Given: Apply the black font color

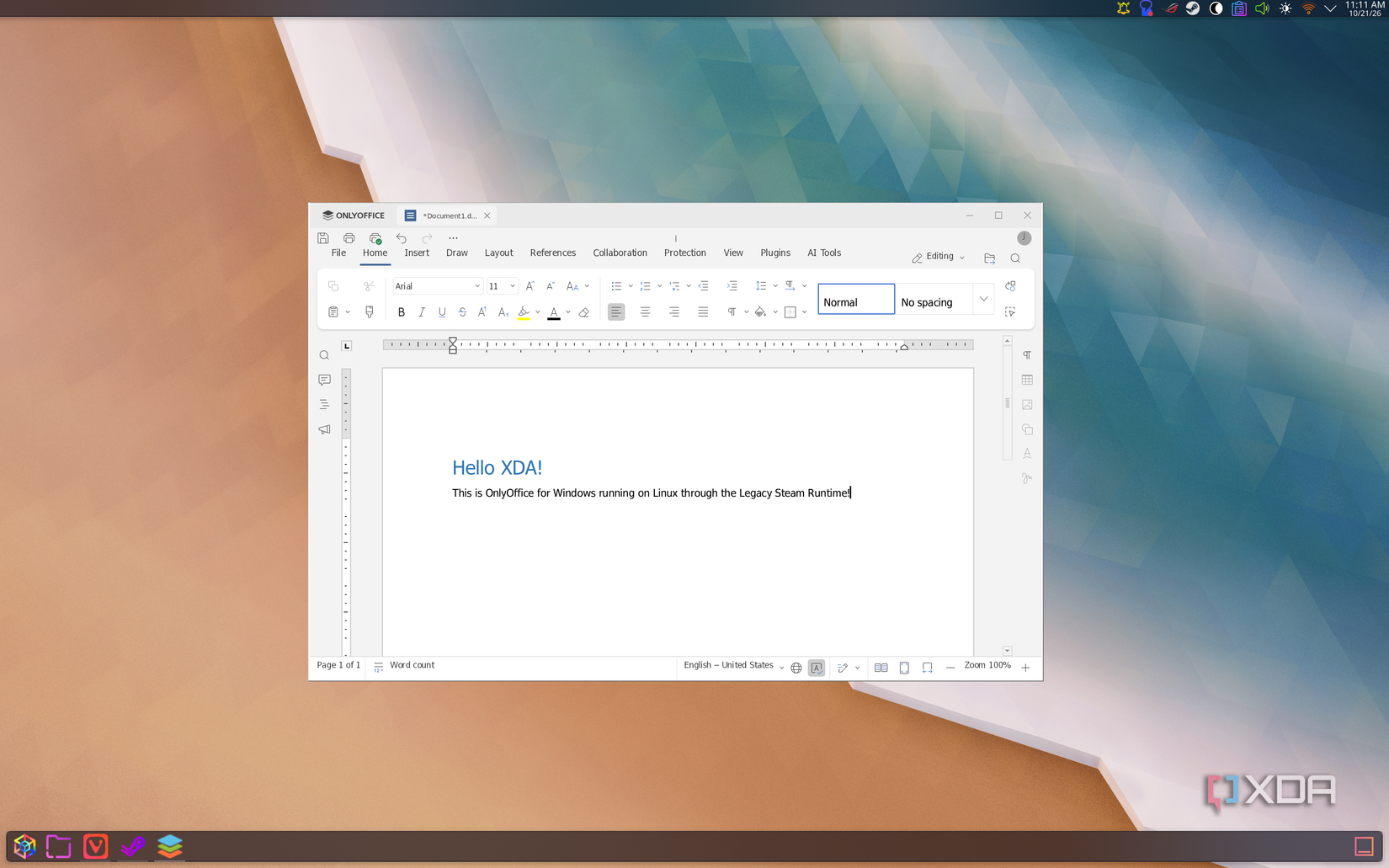Looking at the screenshot, I should point(554,312).
